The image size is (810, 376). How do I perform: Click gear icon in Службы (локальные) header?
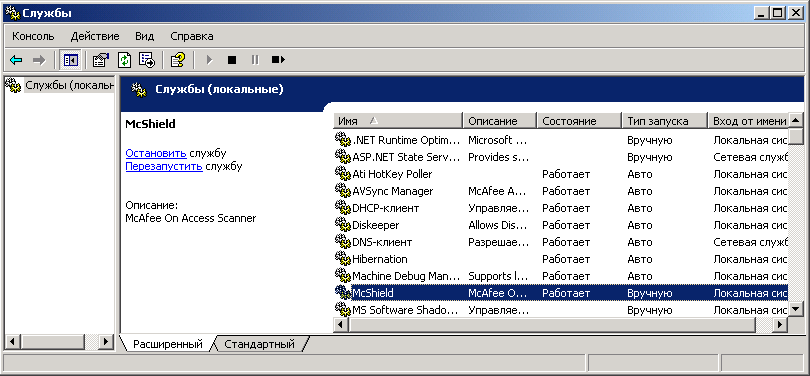139,90
